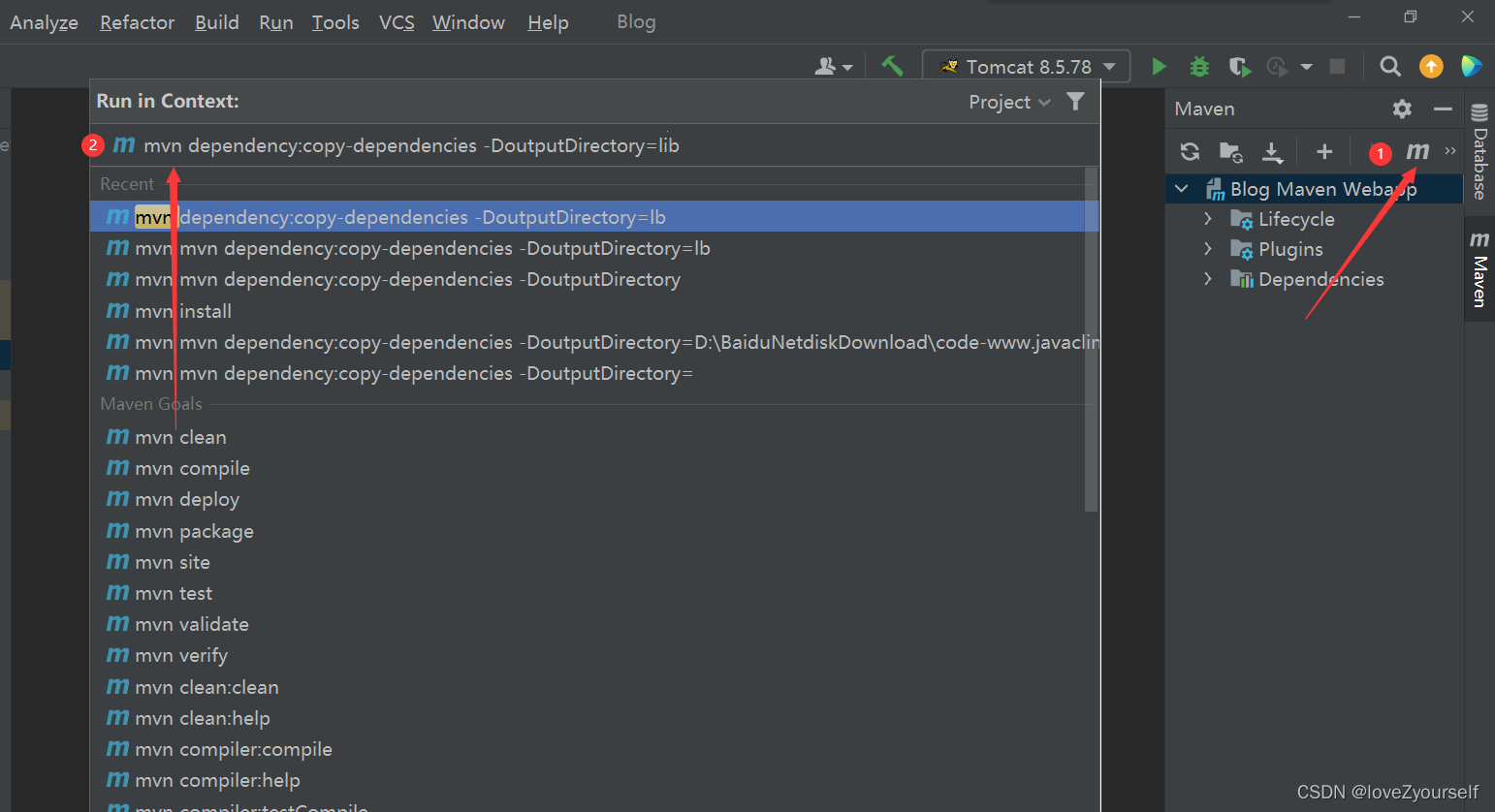Click Execute Maven Goal m icon
Viewport: 1495px width, 812px height.
1417,151
